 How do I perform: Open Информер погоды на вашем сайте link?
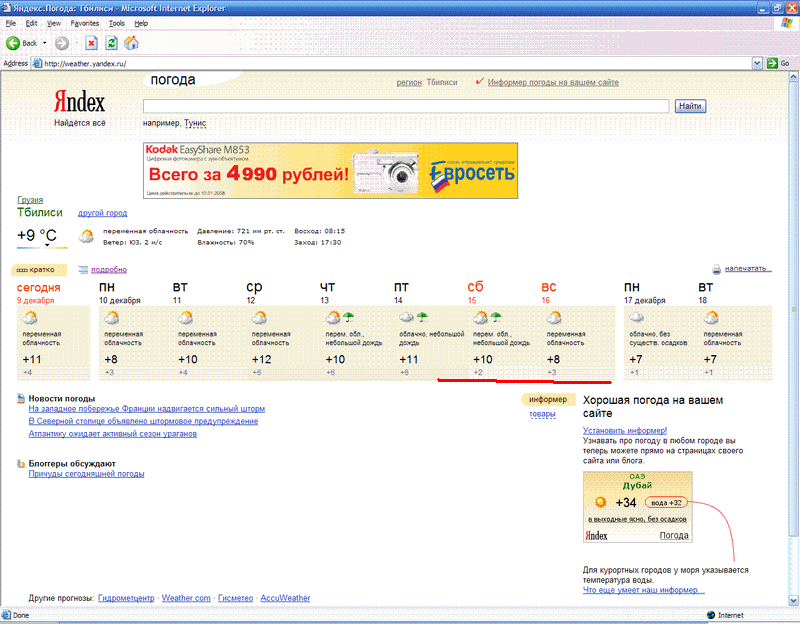(x=553, y=82)
